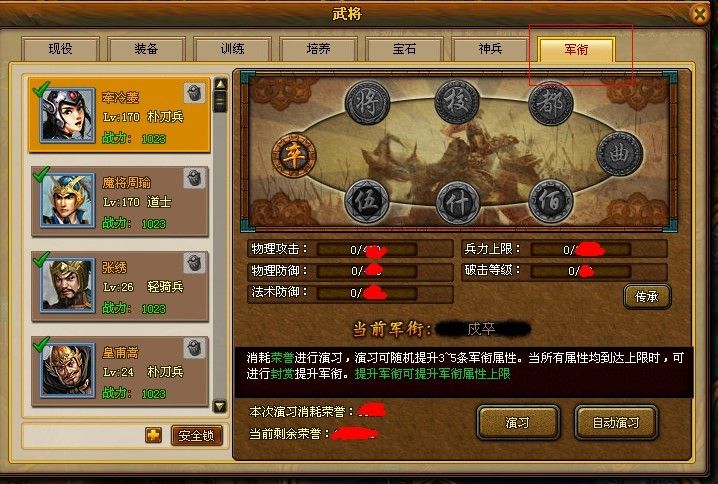Viewport: 718px width, 484px height.
Task: Select the 将 rank medallion
Action: 367,103
